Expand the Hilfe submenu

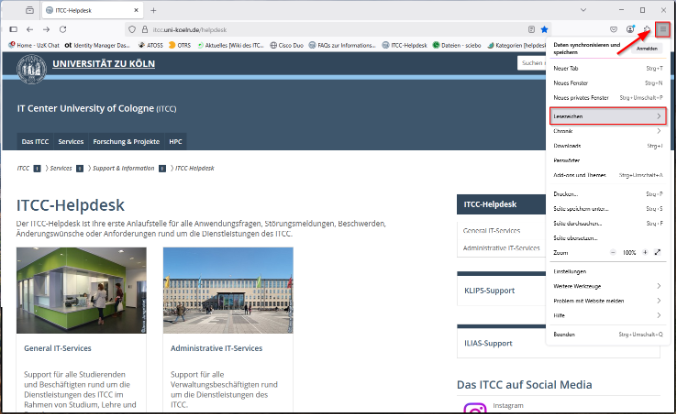(x=608, y=315)
